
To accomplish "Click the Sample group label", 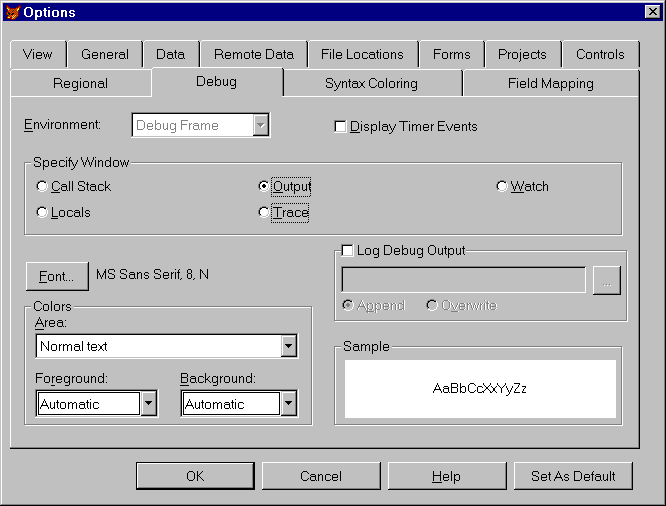I will (366, 346).
